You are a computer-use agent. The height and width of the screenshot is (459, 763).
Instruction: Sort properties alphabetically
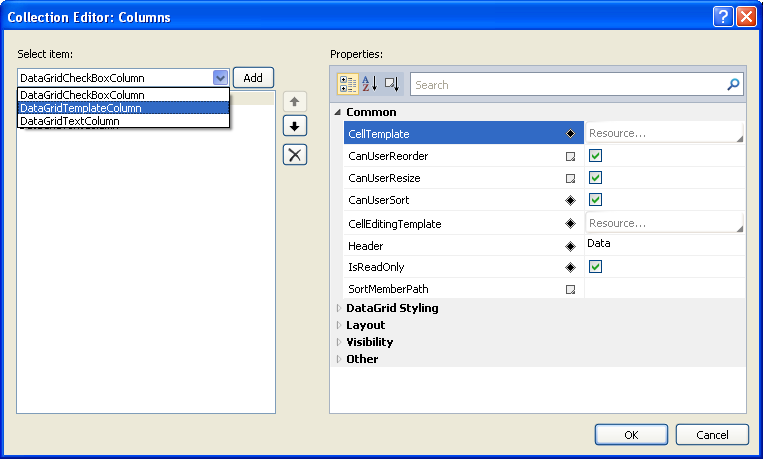pos(369,85)
